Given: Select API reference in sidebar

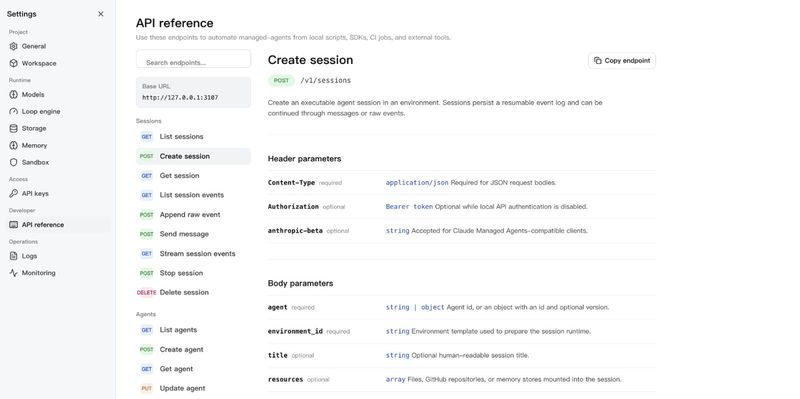Looking at the screenshot, I should [58, 225].
